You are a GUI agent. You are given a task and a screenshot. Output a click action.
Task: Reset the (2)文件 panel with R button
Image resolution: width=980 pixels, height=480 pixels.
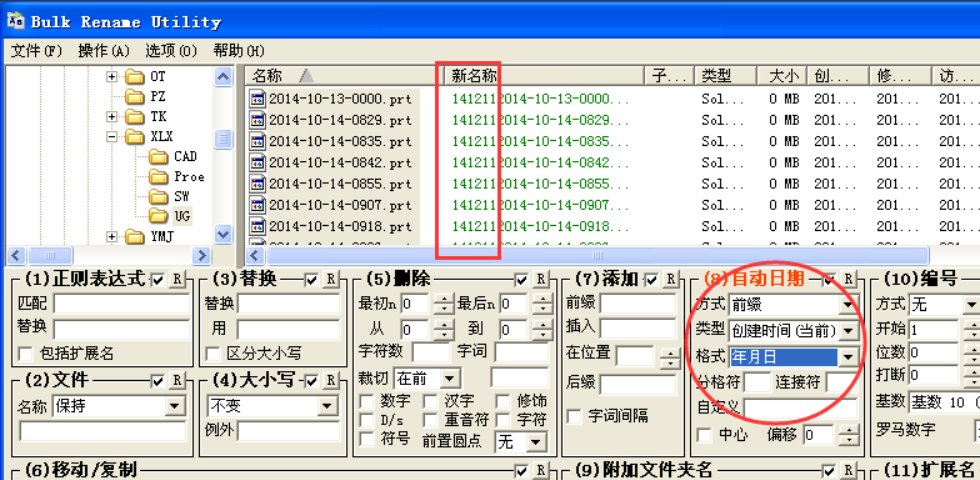(177, 381)
